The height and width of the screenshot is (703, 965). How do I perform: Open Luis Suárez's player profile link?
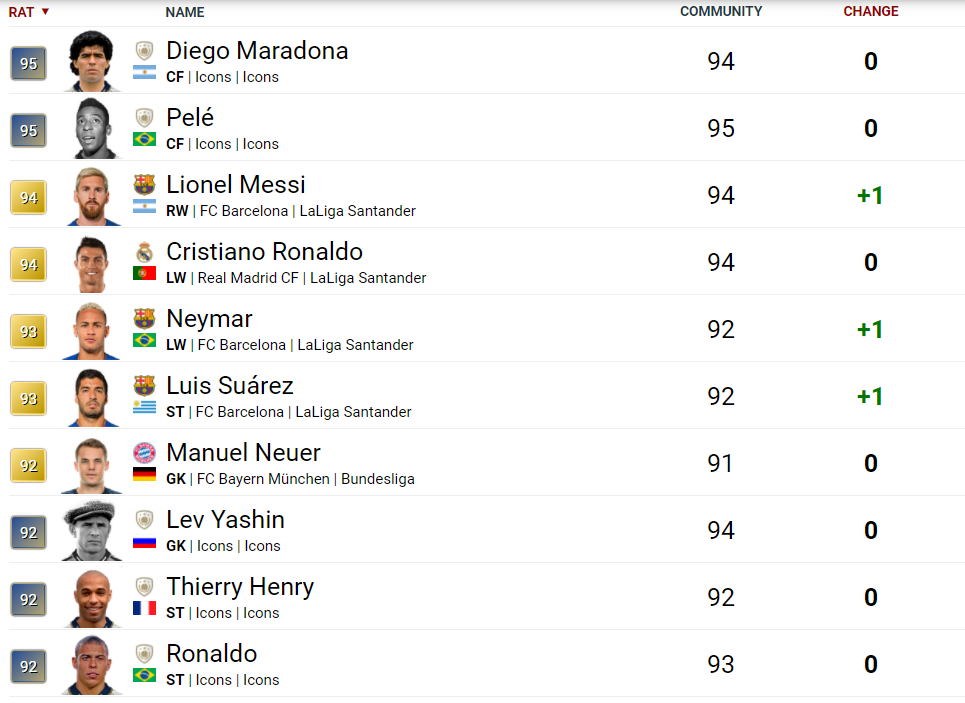[x=229, y=386]
